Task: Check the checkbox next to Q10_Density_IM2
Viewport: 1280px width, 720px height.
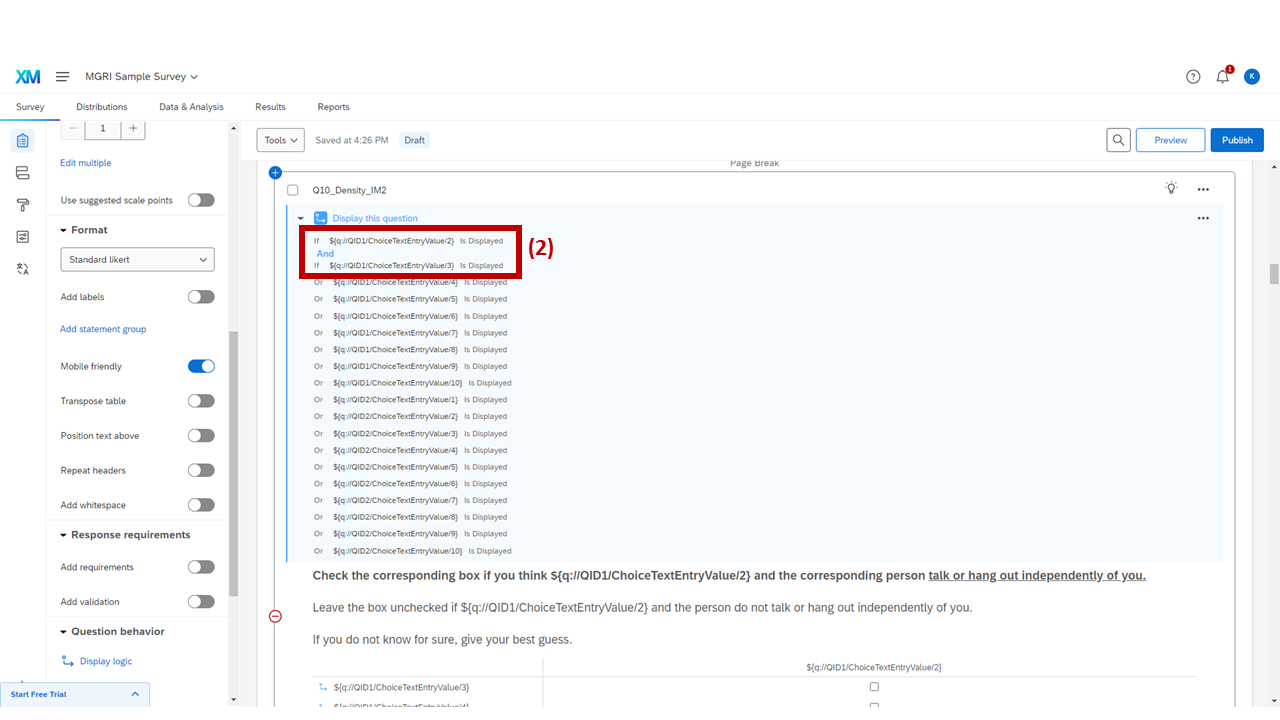Action: 292,189
